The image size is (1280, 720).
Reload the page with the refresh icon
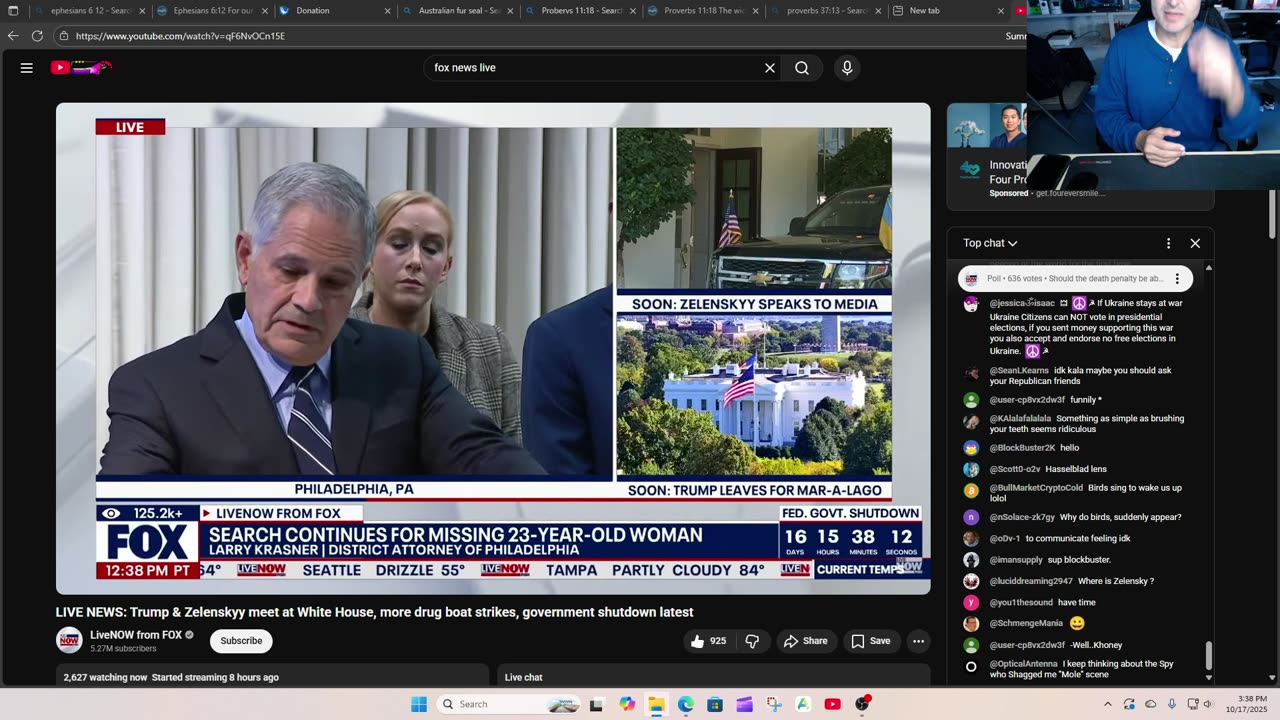(x=37, y=36)
